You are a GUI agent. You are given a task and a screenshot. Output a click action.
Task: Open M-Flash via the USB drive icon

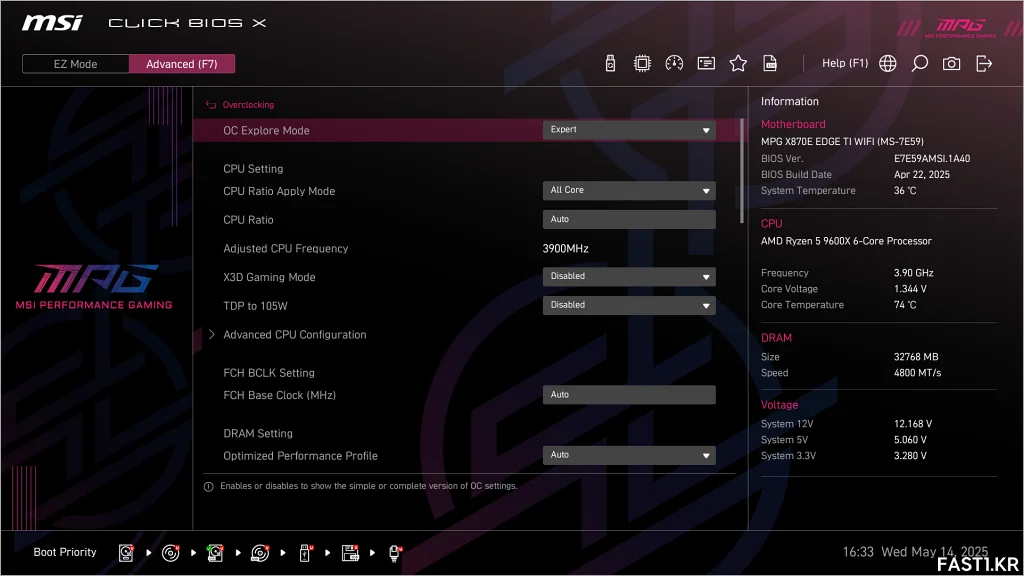(610, 63)
